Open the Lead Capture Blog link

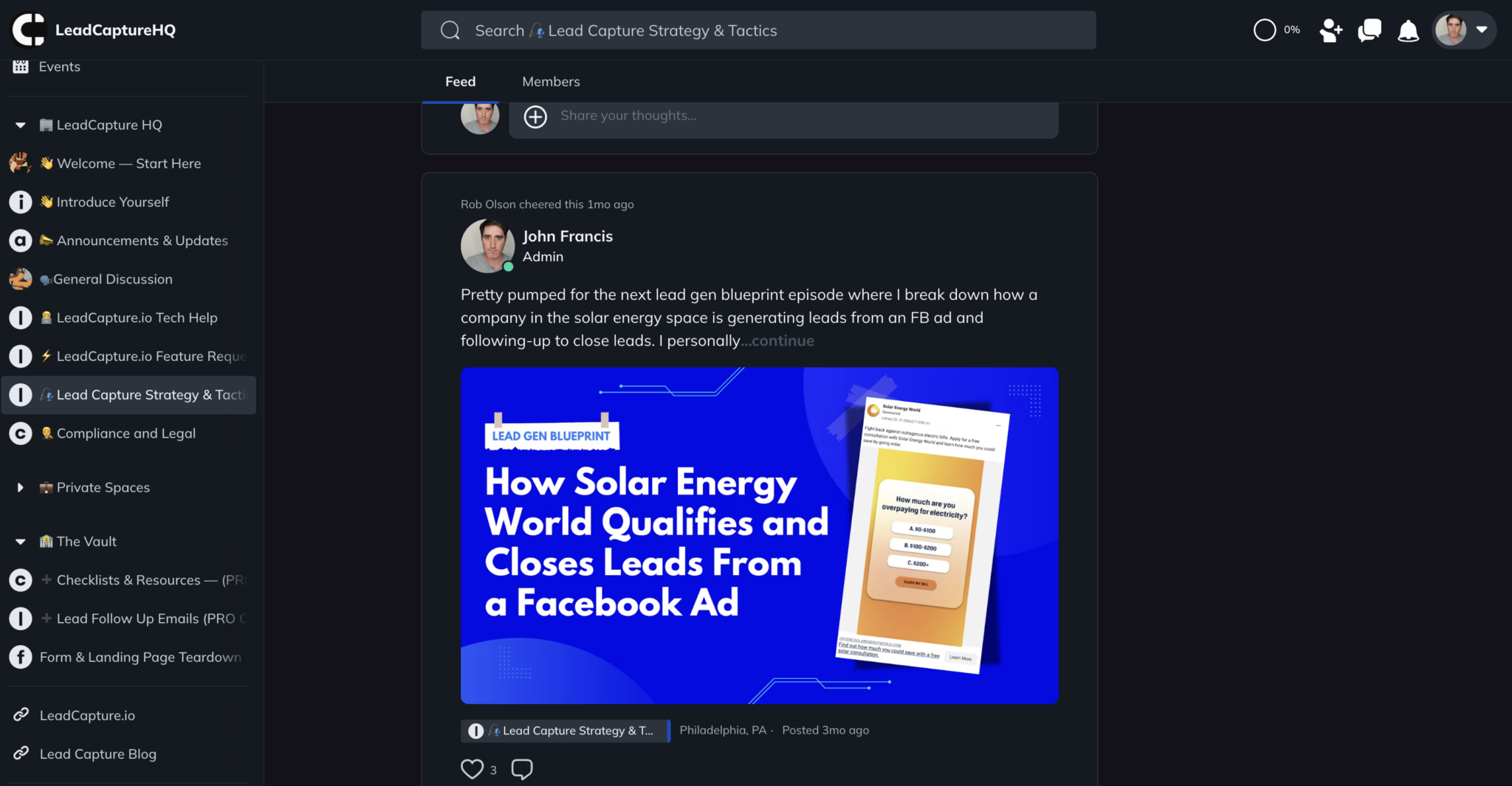pos(97,754)
